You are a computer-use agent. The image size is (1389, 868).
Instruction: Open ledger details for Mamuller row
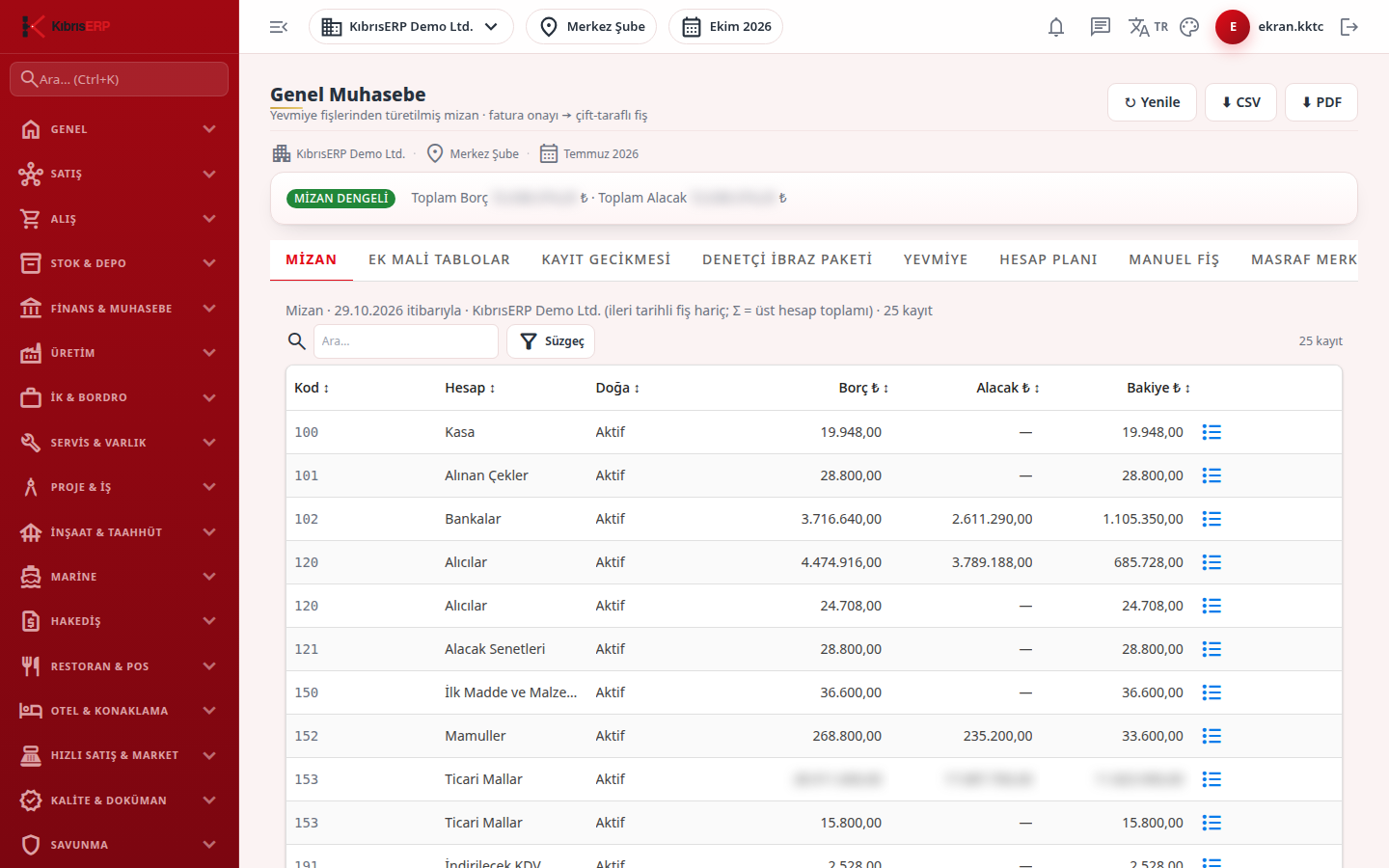(x=1212, y=736)
